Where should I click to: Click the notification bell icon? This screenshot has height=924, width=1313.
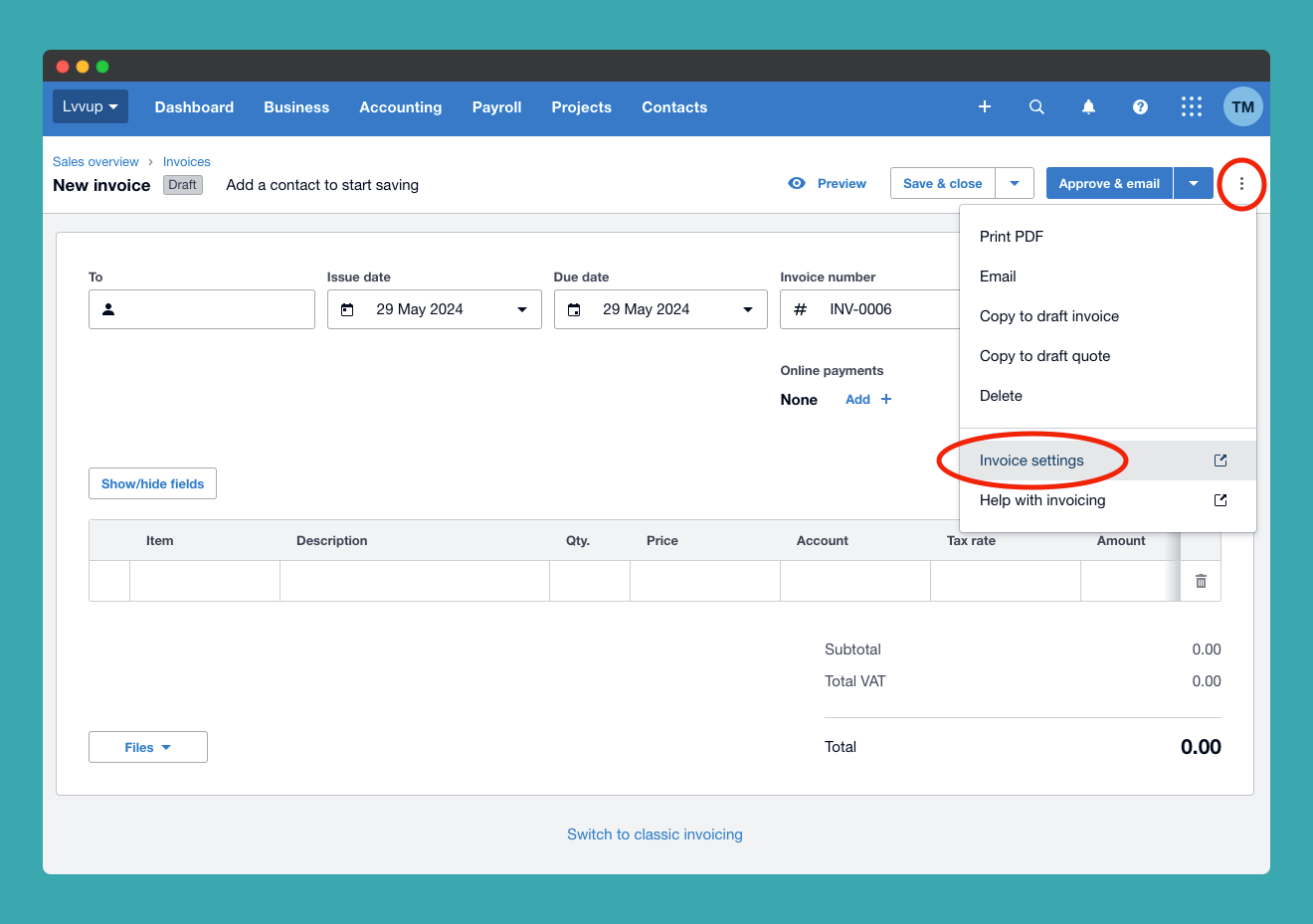(1088, 106)
